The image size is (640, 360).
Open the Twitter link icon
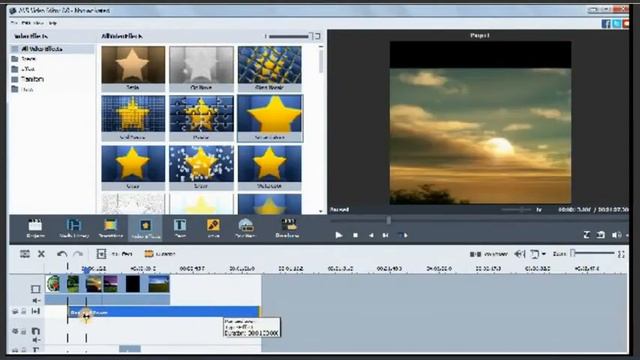coord(616,24)
